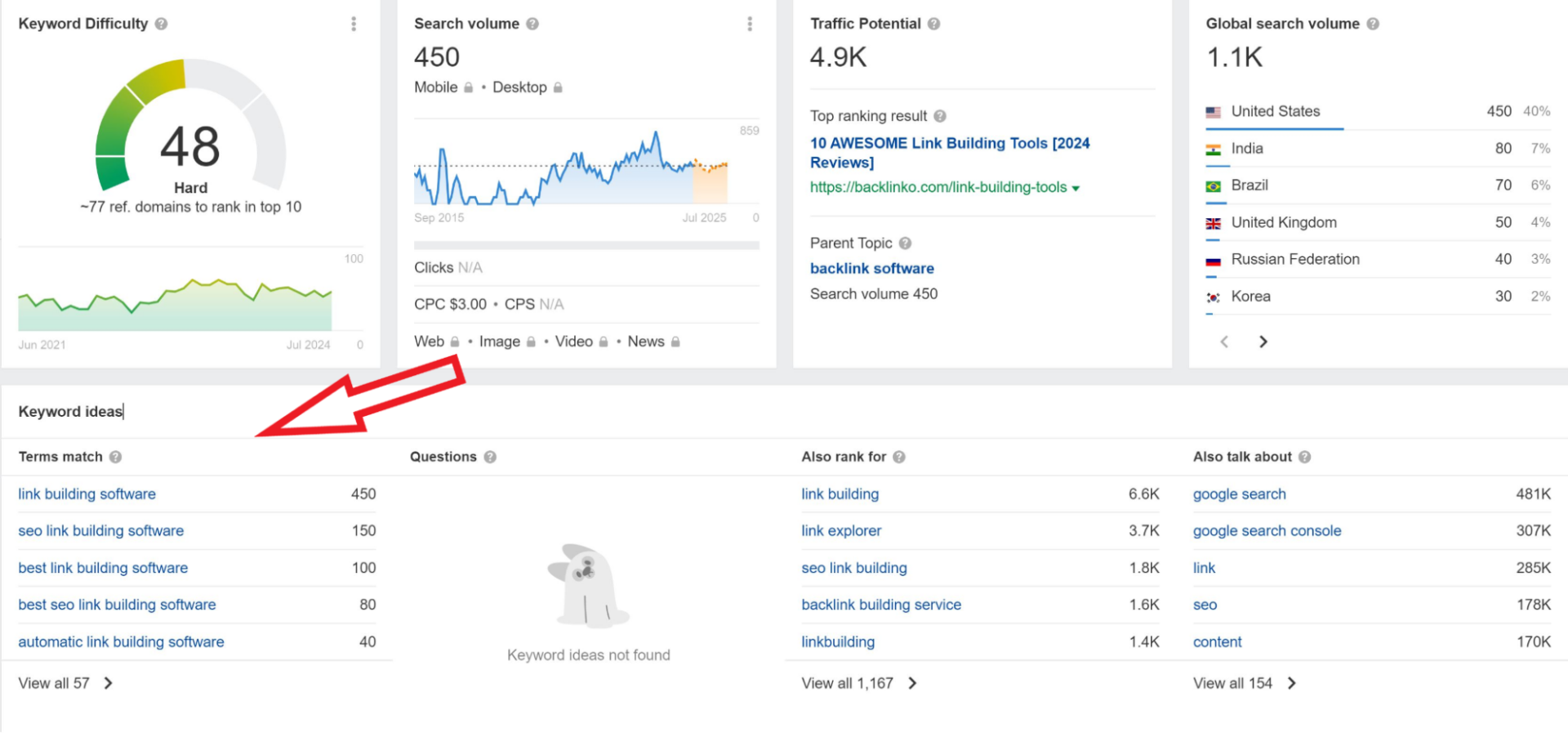Open best seo link building software keyword
1568x733 pixels.
(117, 605)
